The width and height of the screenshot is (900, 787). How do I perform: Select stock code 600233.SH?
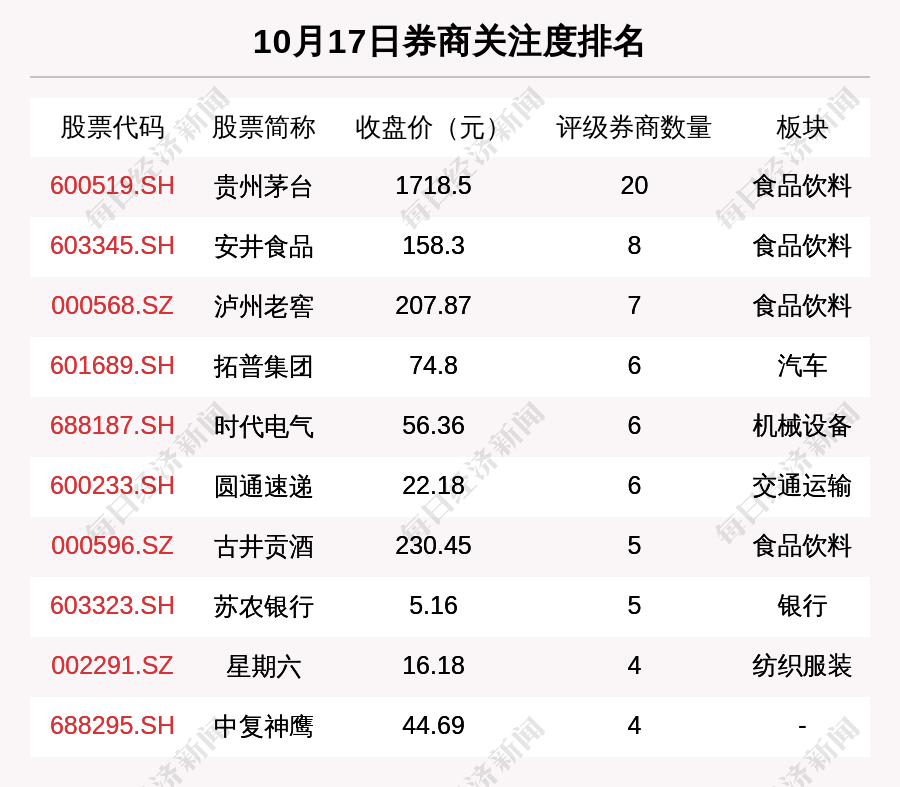click(112, 486)
